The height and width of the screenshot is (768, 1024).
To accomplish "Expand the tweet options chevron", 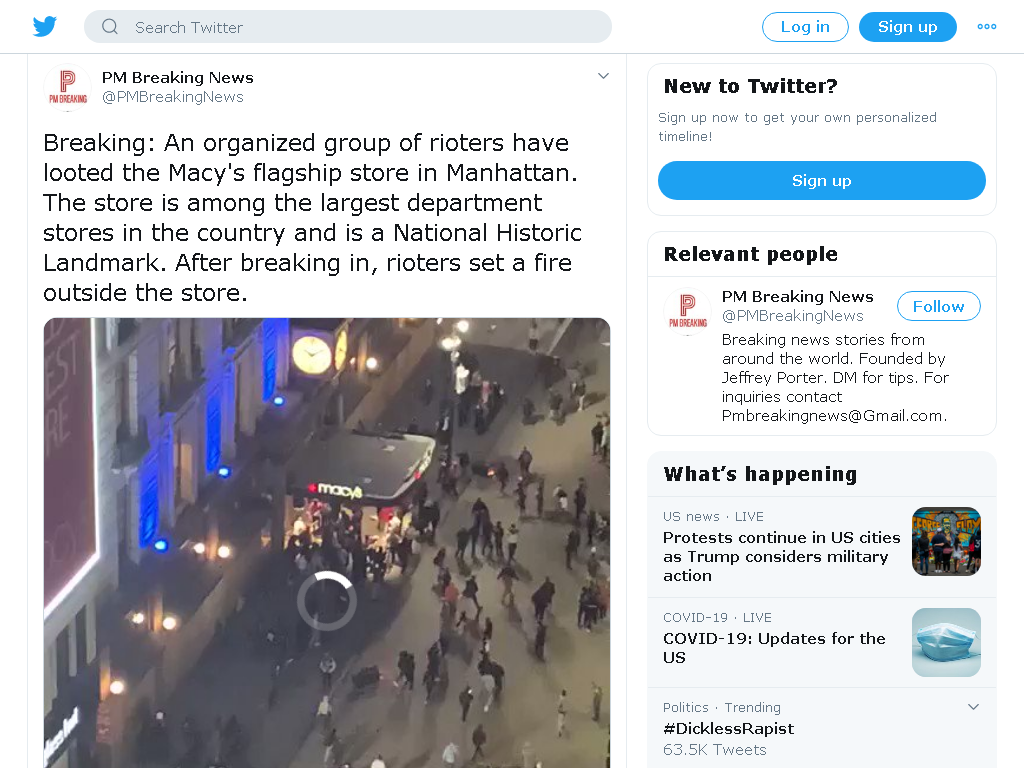I will (x=603, y=76).
